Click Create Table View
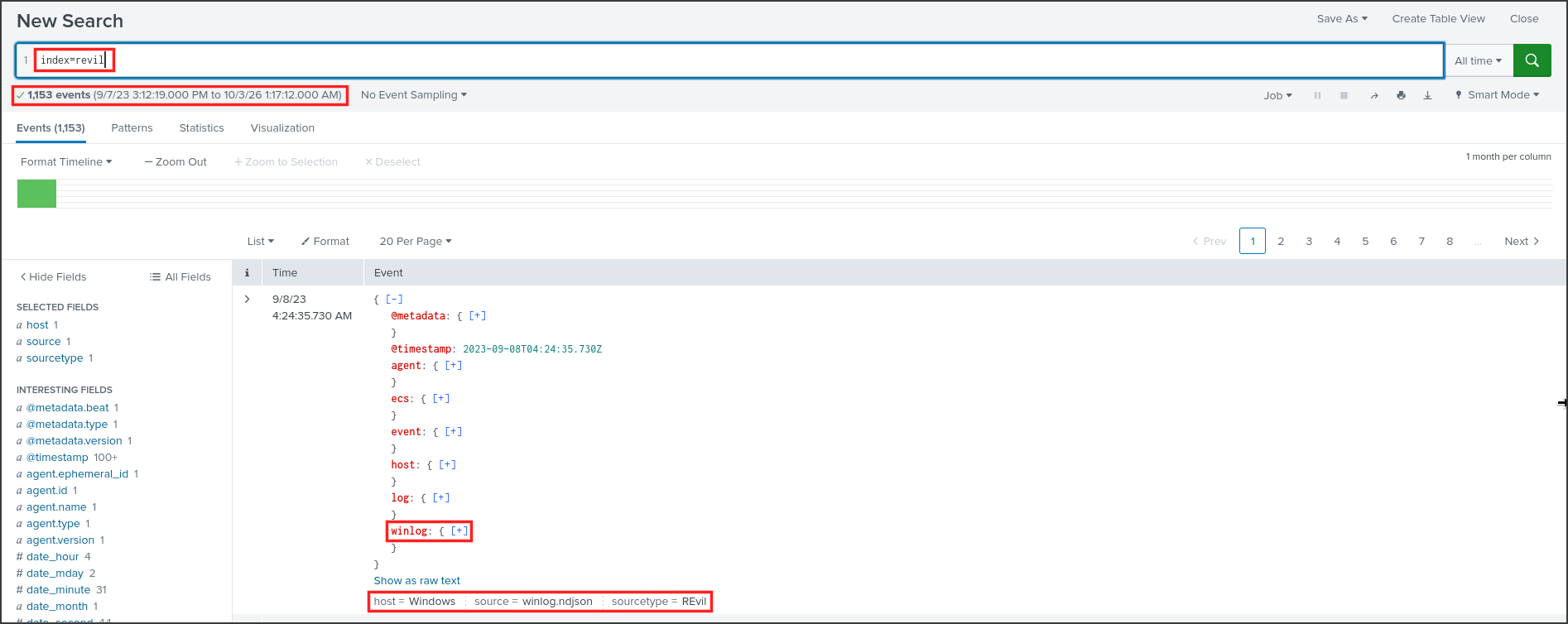This screenshot has width=1568, height=624. pos(1439,18)
